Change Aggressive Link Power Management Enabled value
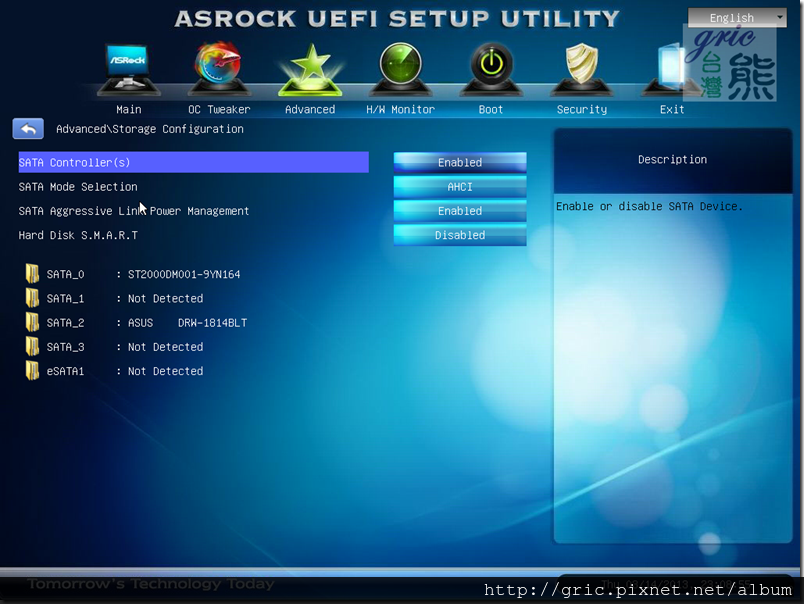Image resolution: width=804 pixels, height=604 pixels. click(x=460, y=211)
